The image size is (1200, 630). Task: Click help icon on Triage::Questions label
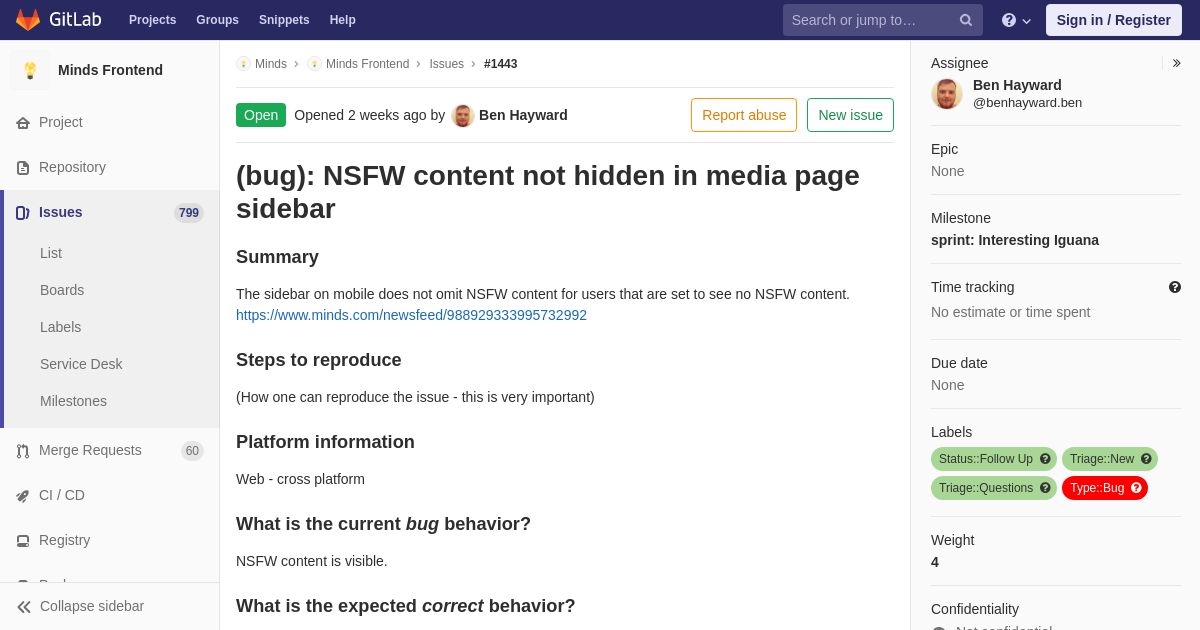point(1045,488)
